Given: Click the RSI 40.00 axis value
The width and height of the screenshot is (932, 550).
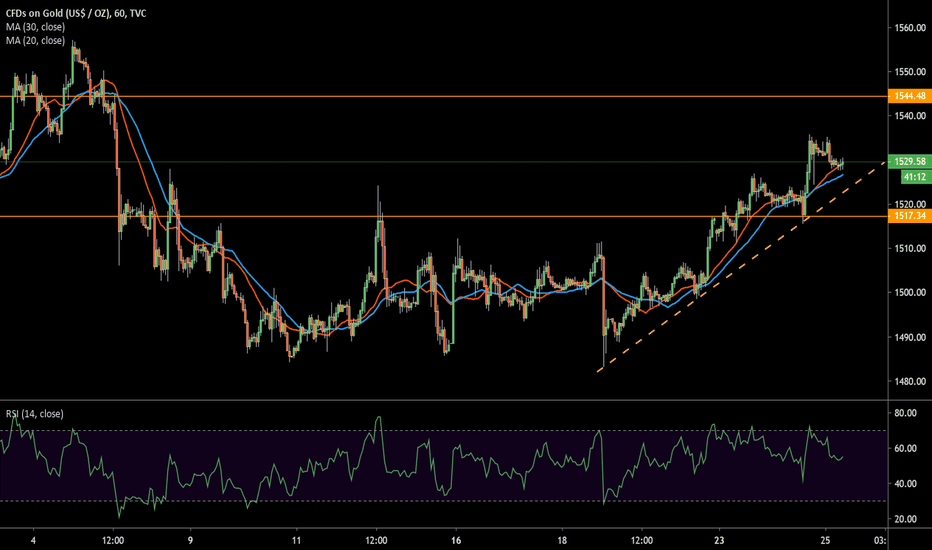Looking at the screenshot, I should [x=905, y=483].
